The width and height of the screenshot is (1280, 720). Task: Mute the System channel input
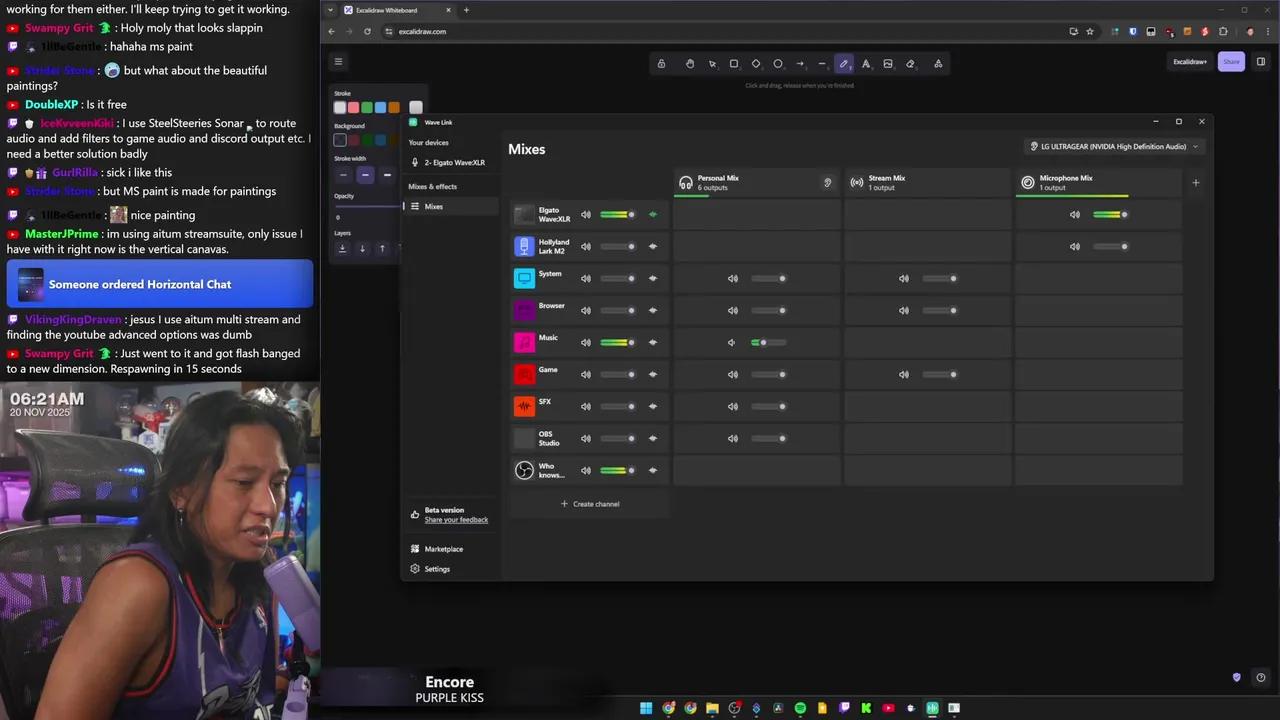tap(586, 278)
